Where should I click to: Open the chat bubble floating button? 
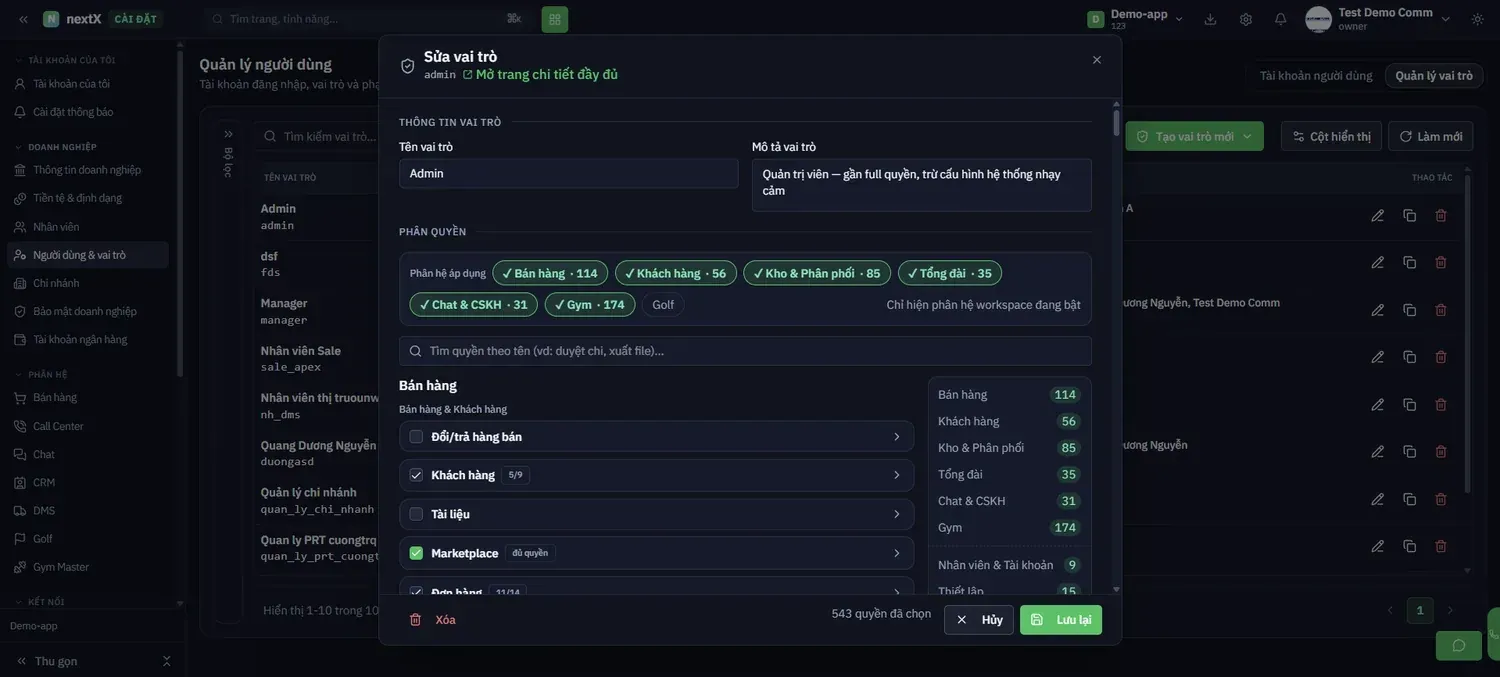click(x=1459, y=646)
